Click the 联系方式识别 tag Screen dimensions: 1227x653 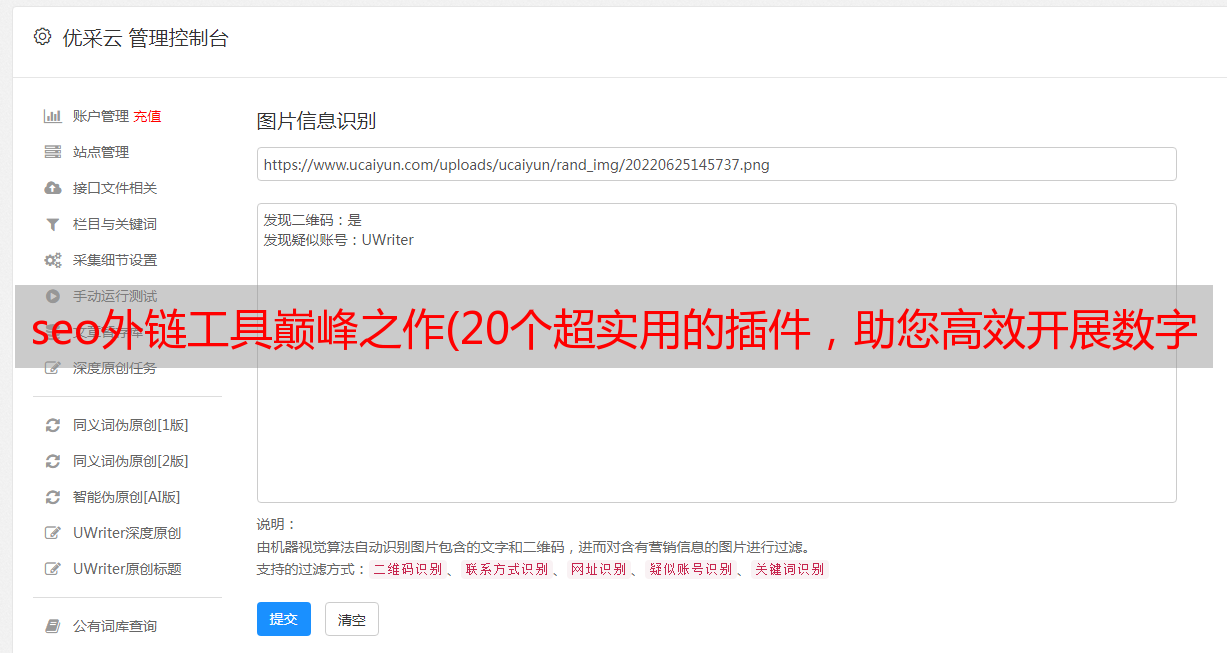click(x=506, y=569)
